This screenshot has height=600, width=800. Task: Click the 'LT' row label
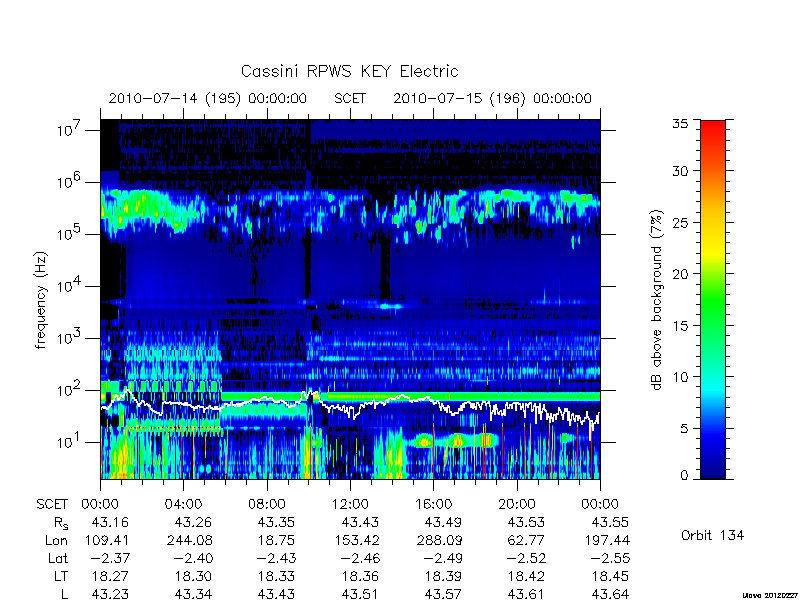point(61,576)
